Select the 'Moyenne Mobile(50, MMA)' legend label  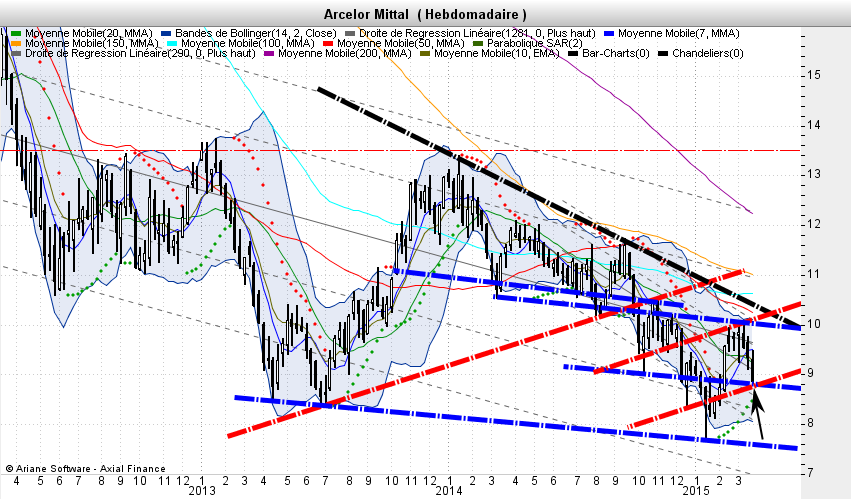401,43
